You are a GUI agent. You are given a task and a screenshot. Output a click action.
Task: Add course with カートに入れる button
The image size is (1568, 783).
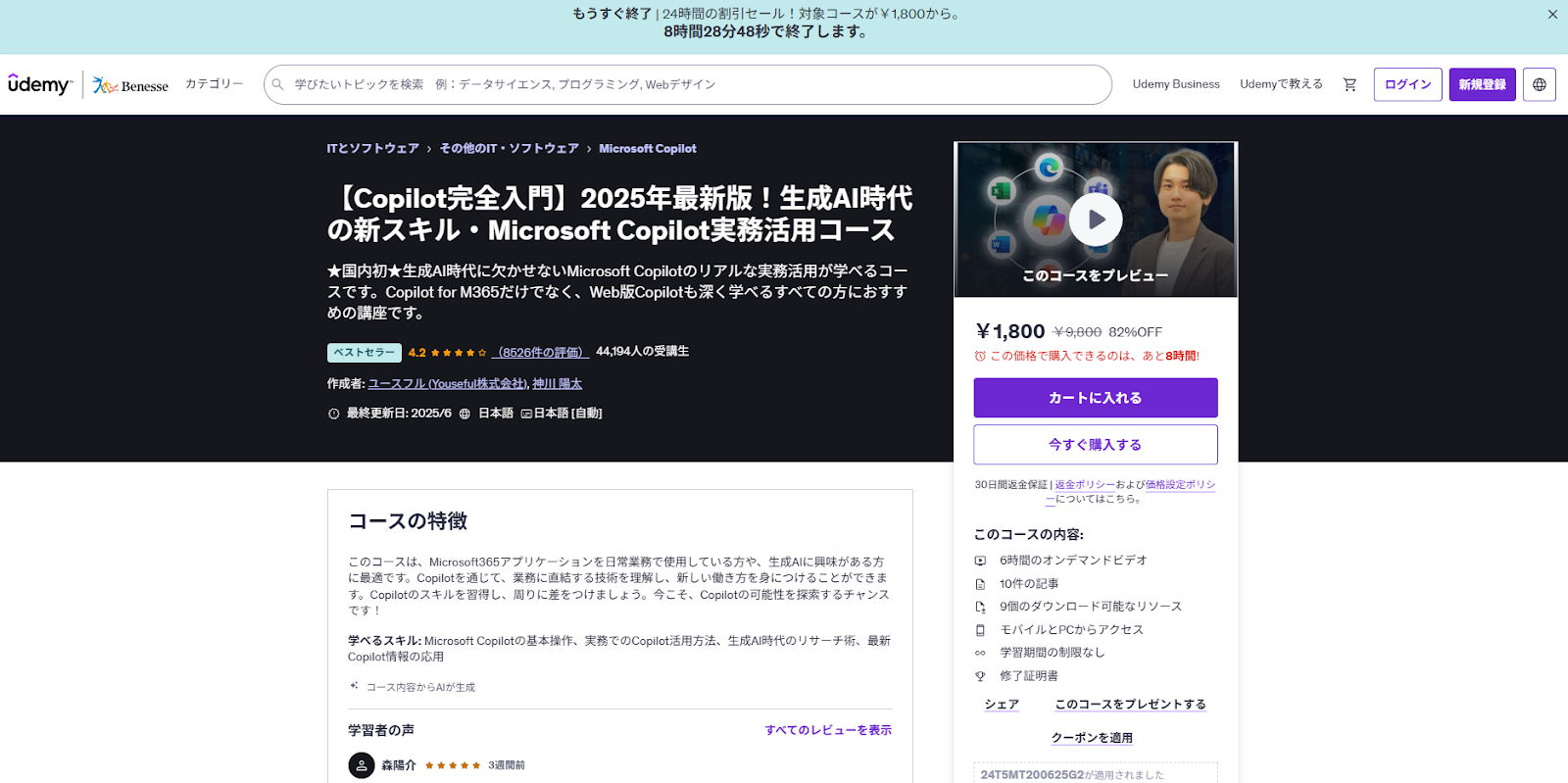tap(1096, 398)
